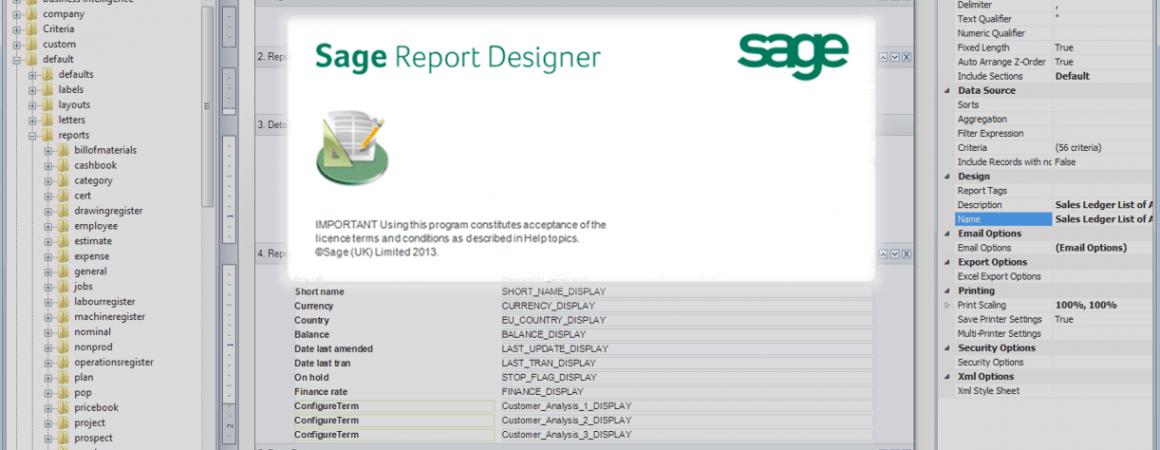Screen dimensions: 1160x450
Task: Click the expense folder icon
Action: click(63, 256)
